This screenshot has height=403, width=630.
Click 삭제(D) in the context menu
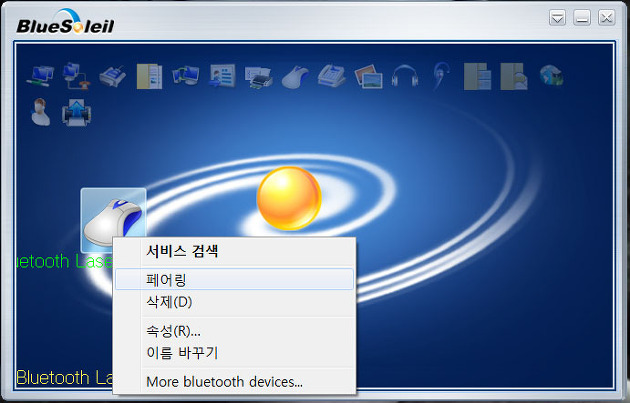pyautogui.click(x=234, y=302)
